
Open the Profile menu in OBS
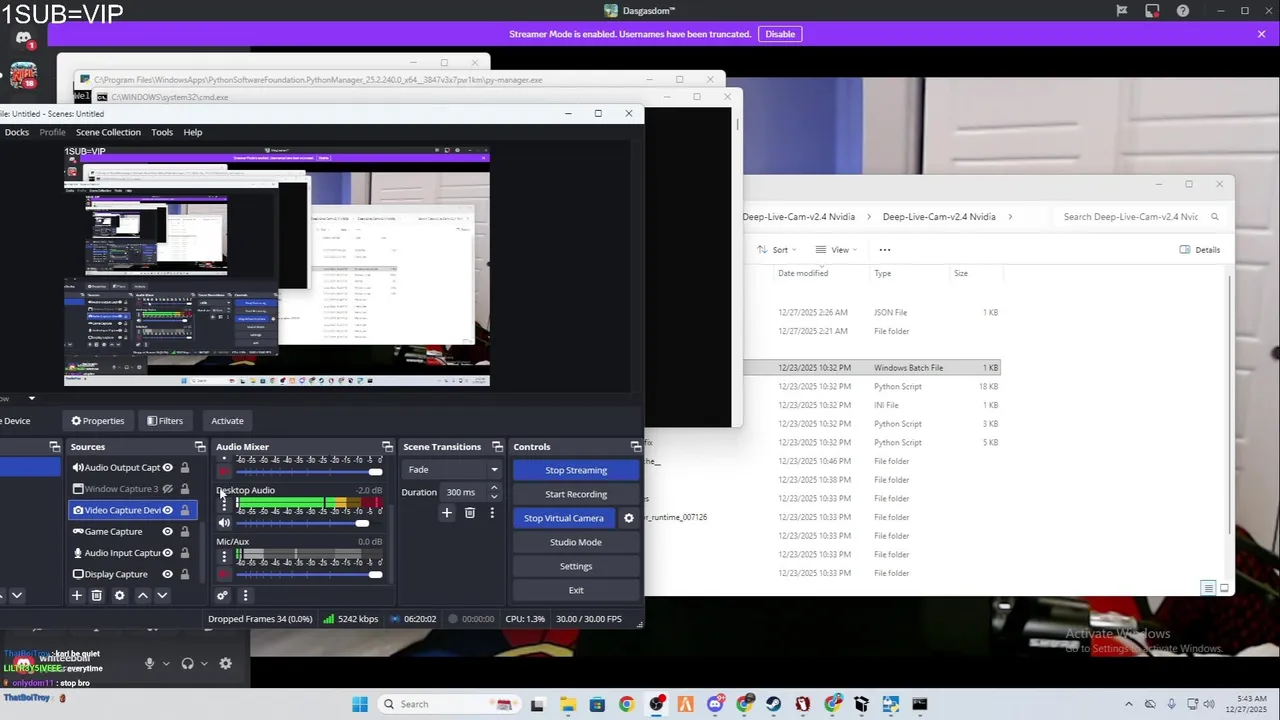click(x=52, y=132)
